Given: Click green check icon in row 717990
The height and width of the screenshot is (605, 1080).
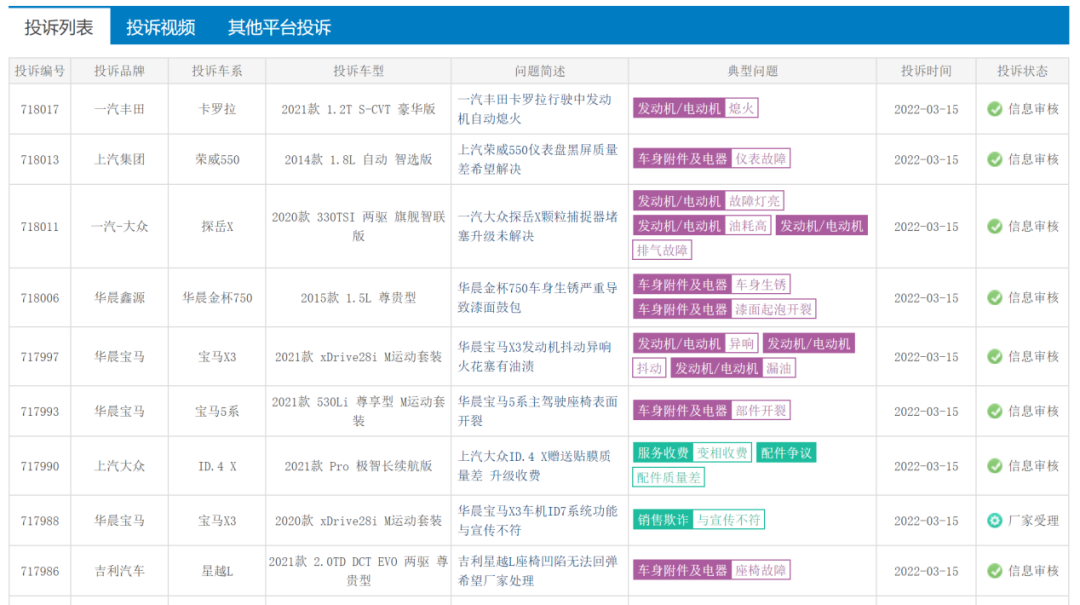Looking at the screenshot, I should [994, 466].
